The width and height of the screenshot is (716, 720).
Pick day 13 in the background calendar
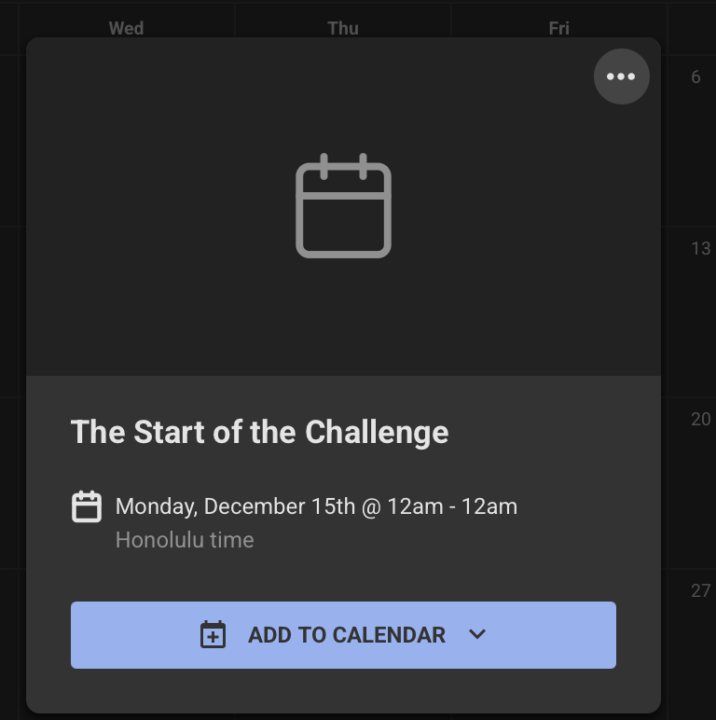[x=700, y=248]
